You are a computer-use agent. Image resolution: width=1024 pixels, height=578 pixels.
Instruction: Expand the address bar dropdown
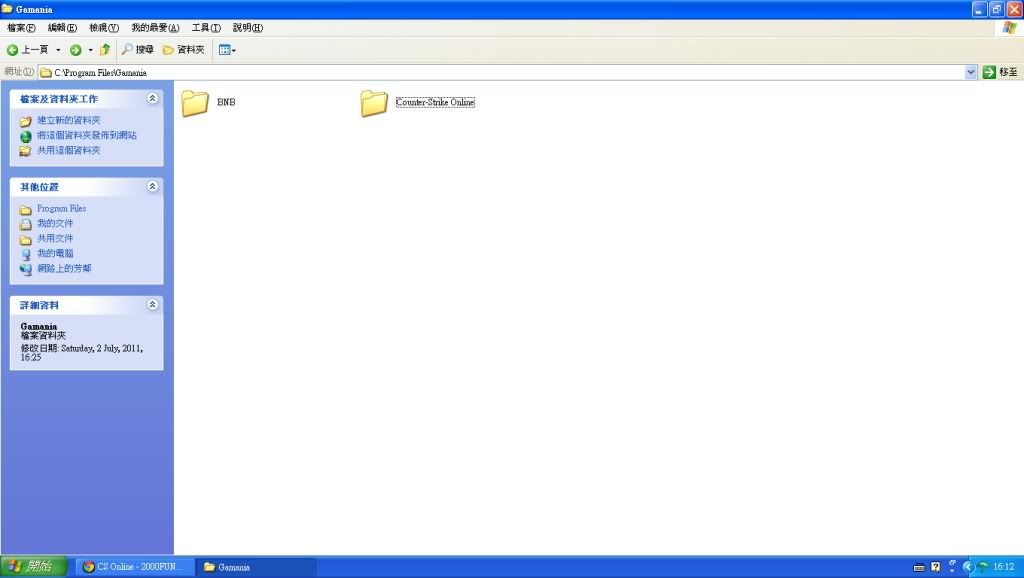tap(970, 72)
